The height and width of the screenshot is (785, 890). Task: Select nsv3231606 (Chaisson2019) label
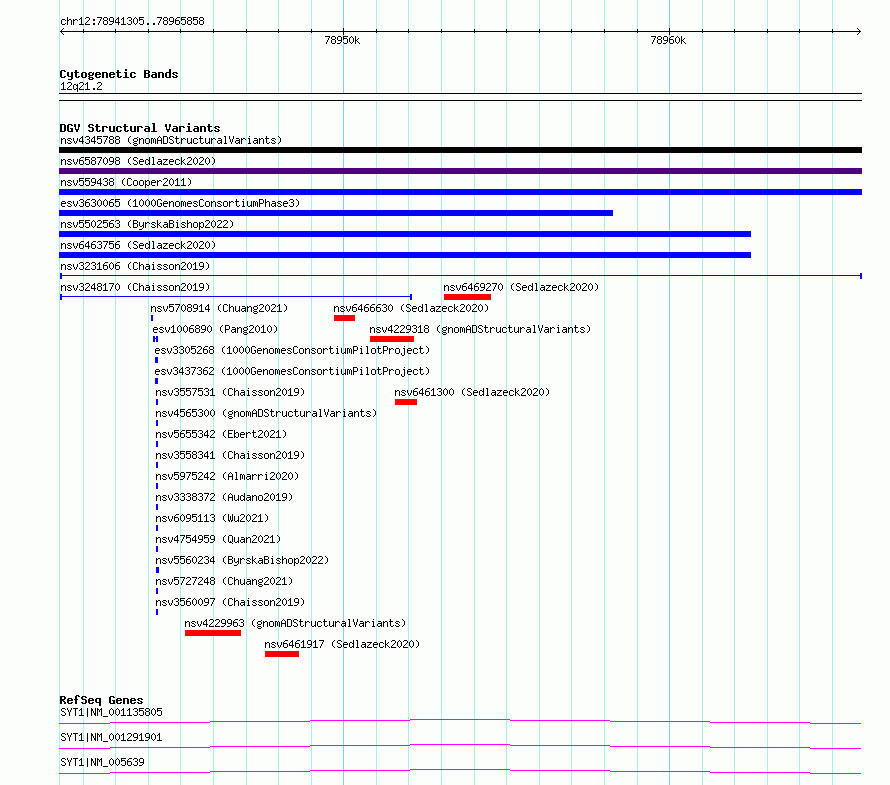click(x=135, y=266)
